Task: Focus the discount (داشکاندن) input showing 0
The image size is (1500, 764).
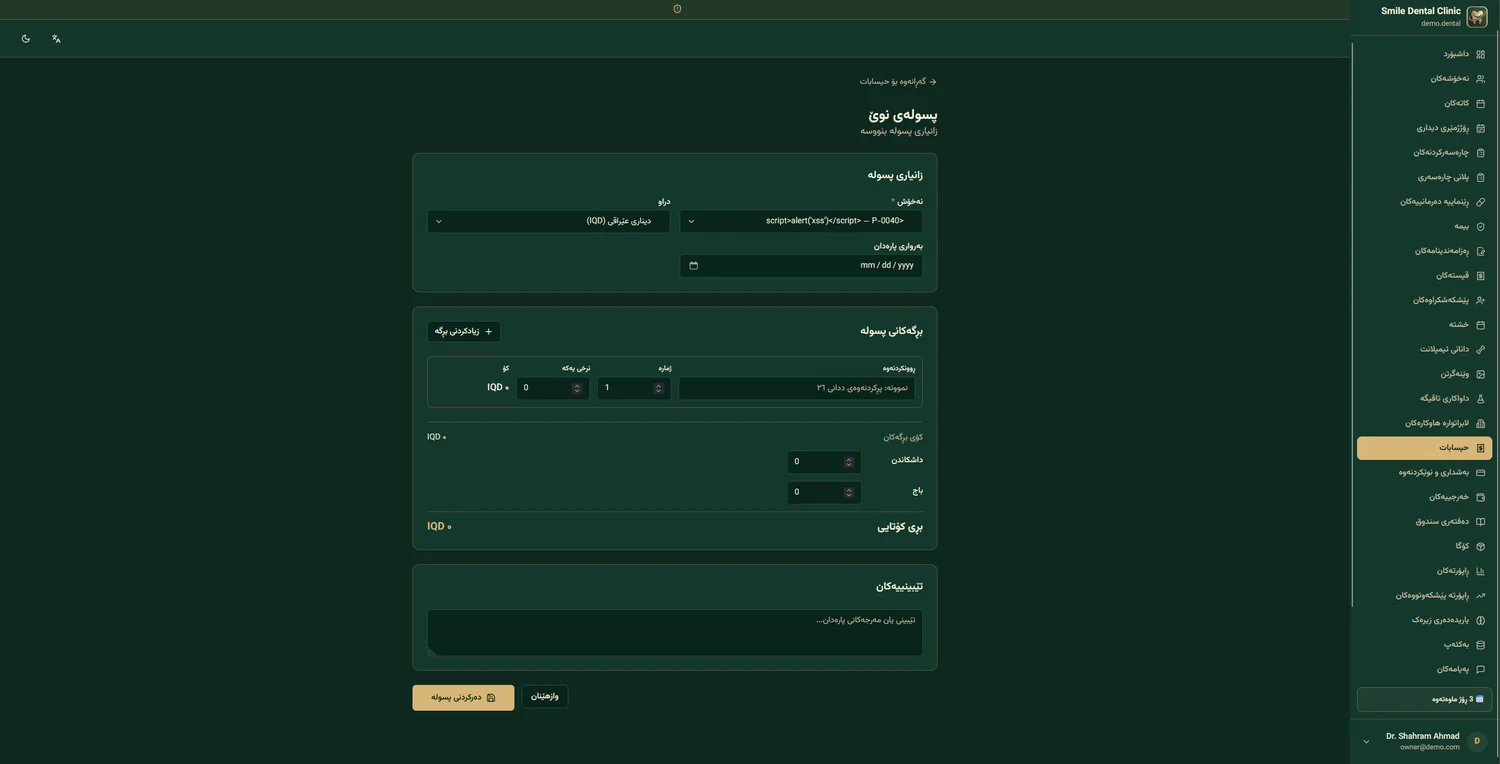Action: click(824, 462)
